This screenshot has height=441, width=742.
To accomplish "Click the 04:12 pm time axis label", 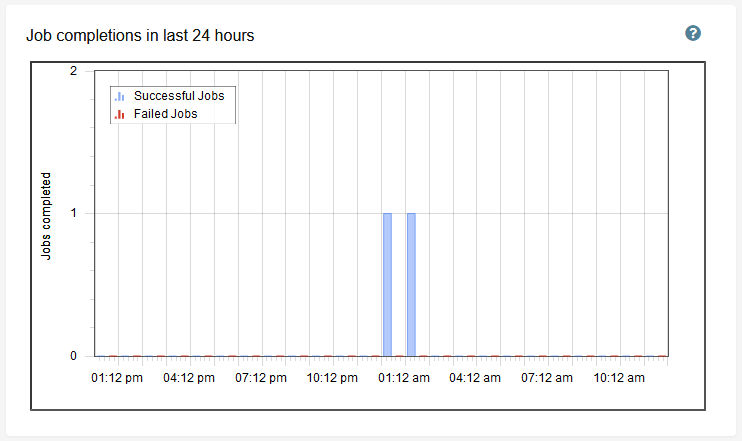I will [x=189, y=378].
